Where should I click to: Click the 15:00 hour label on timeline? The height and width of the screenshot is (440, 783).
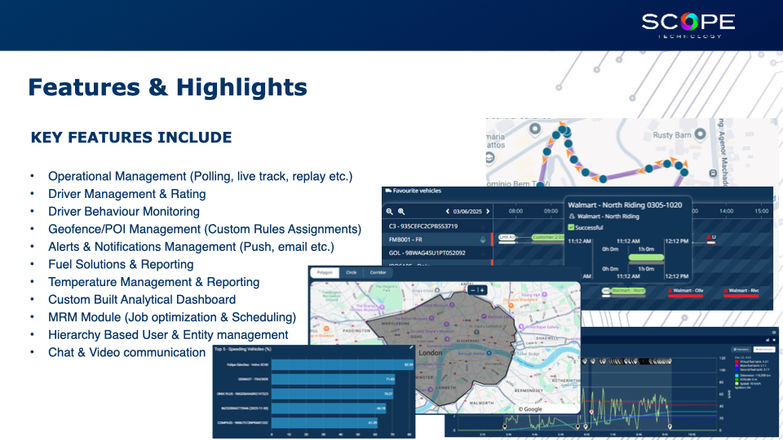(762, 211)
